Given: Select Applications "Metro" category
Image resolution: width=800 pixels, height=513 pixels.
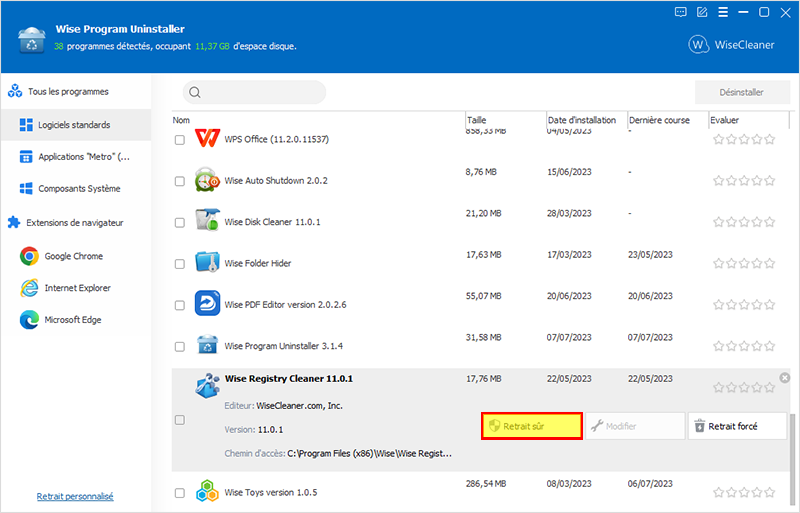Looking at the screenshot, I should click(76, 157).
